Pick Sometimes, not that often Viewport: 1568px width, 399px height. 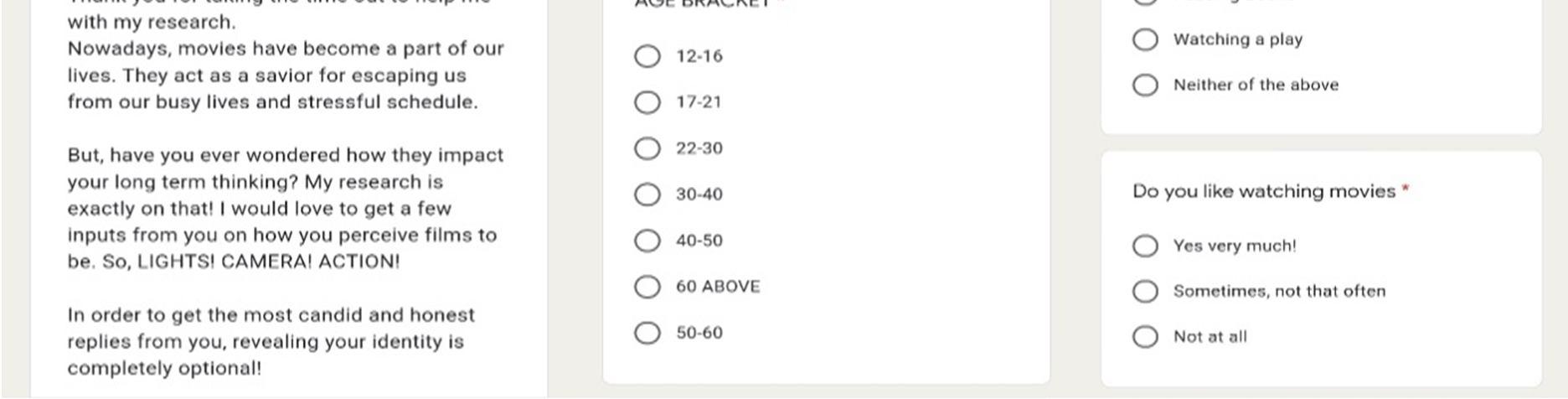click(1145, 291)
